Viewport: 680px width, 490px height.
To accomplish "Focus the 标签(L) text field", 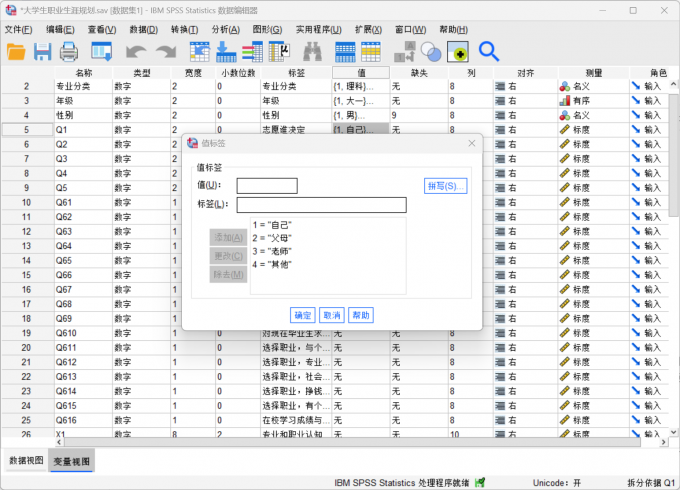I will pyautogui.click(x=321, y=205).
